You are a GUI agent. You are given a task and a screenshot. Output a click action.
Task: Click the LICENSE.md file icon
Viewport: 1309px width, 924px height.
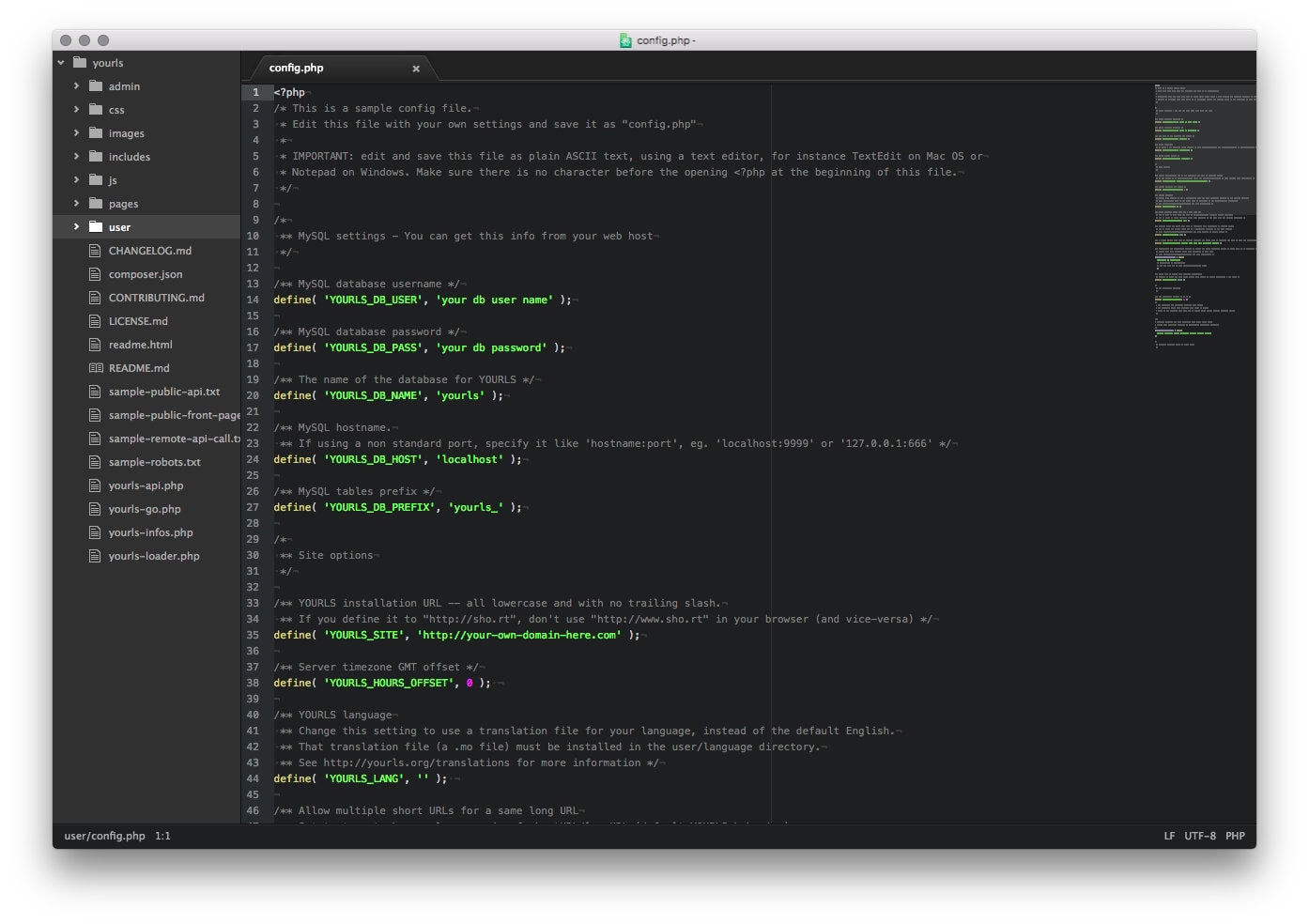point(95,321)
